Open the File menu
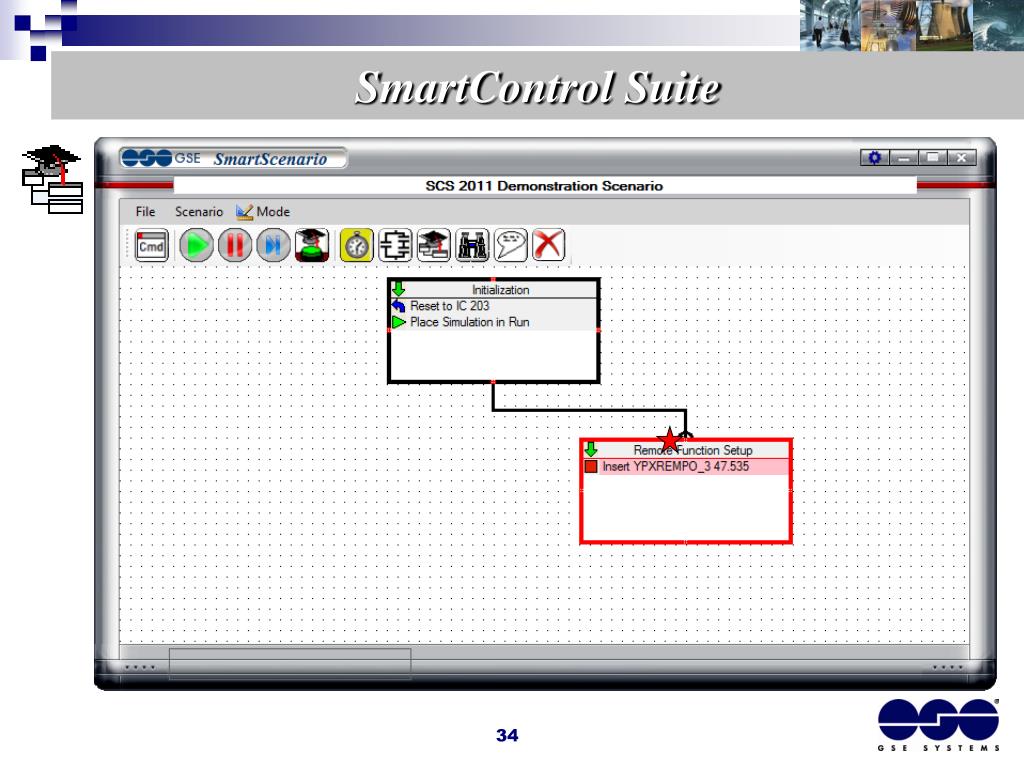The image size is (1024, 768). [x=145, y=212]
